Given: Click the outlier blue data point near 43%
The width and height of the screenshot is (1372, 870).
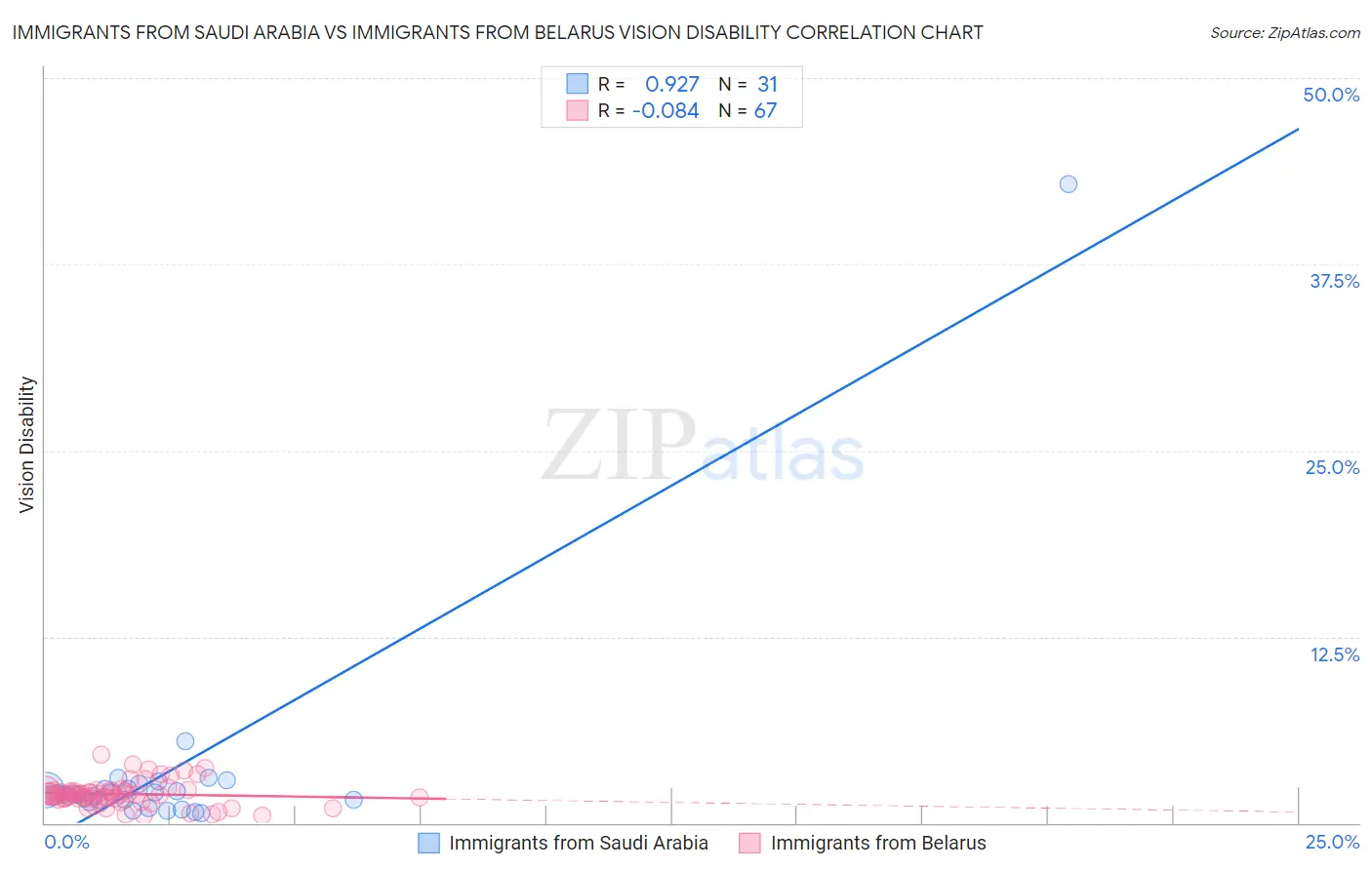Looking at the screenshot, I should coord(1069,184).
